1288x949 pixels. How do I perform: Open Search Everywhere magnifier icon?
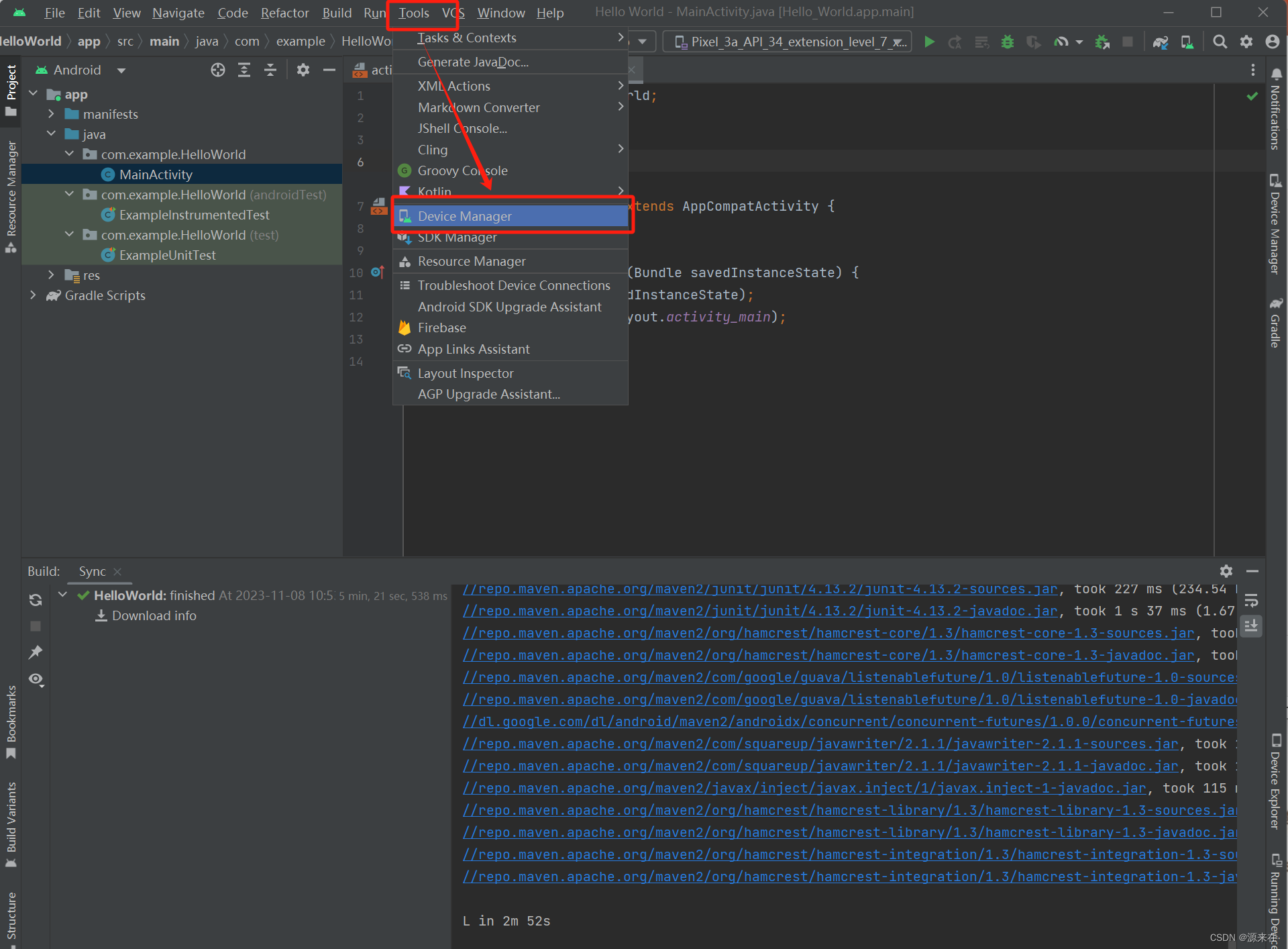(x=1220, y=42)
